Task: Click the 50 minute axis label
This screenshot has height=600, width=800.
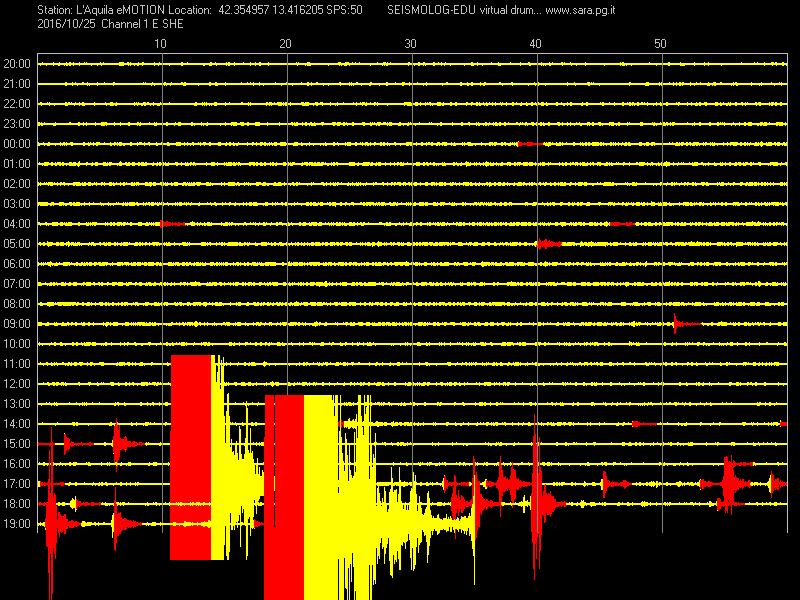Action: coord(660,44)
